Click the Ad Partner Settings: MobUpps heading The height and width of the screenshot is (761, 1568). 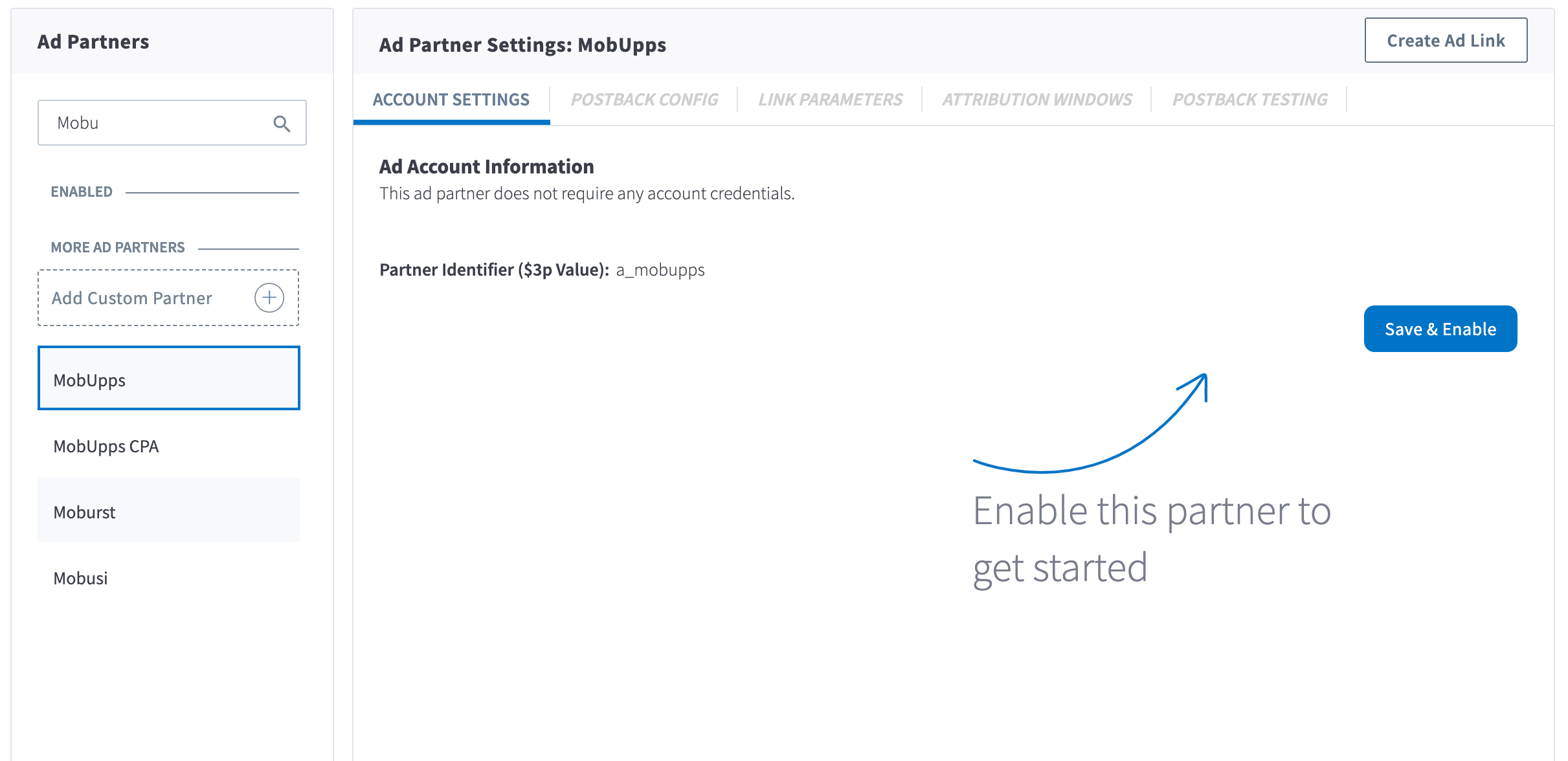(x=522, y=45)
